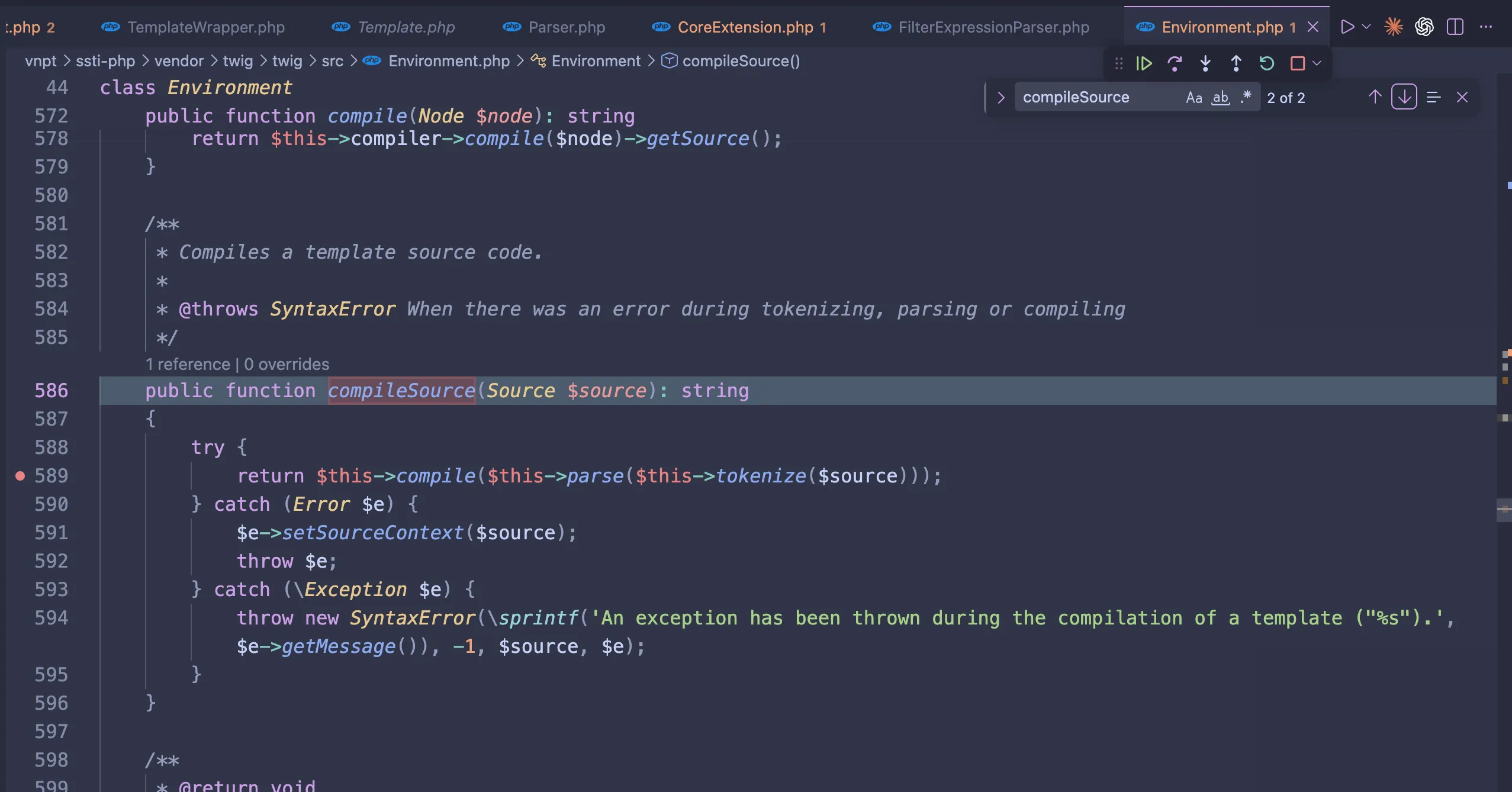1512x792 pixels.
Task: Run the PHP file with play icon
Action: (1347, 27)
